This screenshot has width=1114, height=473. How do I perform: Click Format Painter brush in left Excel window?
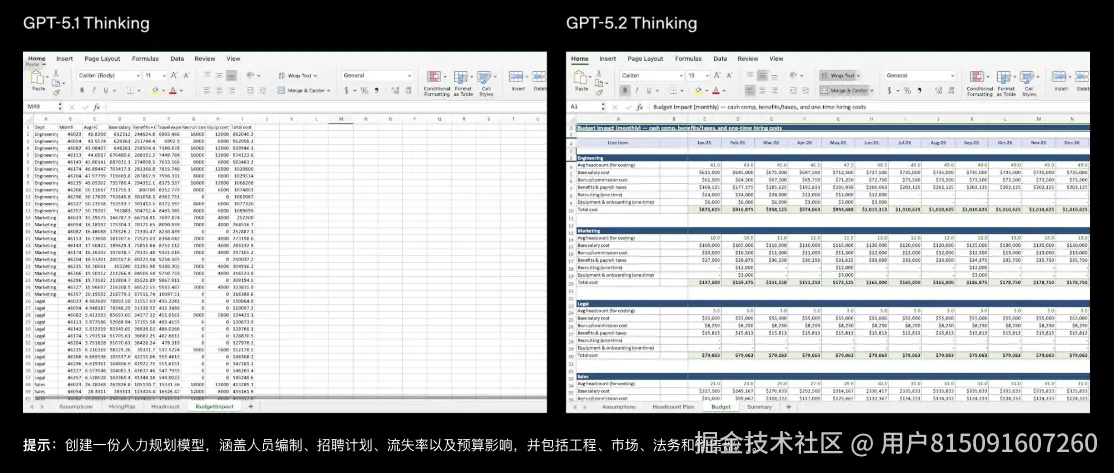[x=56, y=92]
